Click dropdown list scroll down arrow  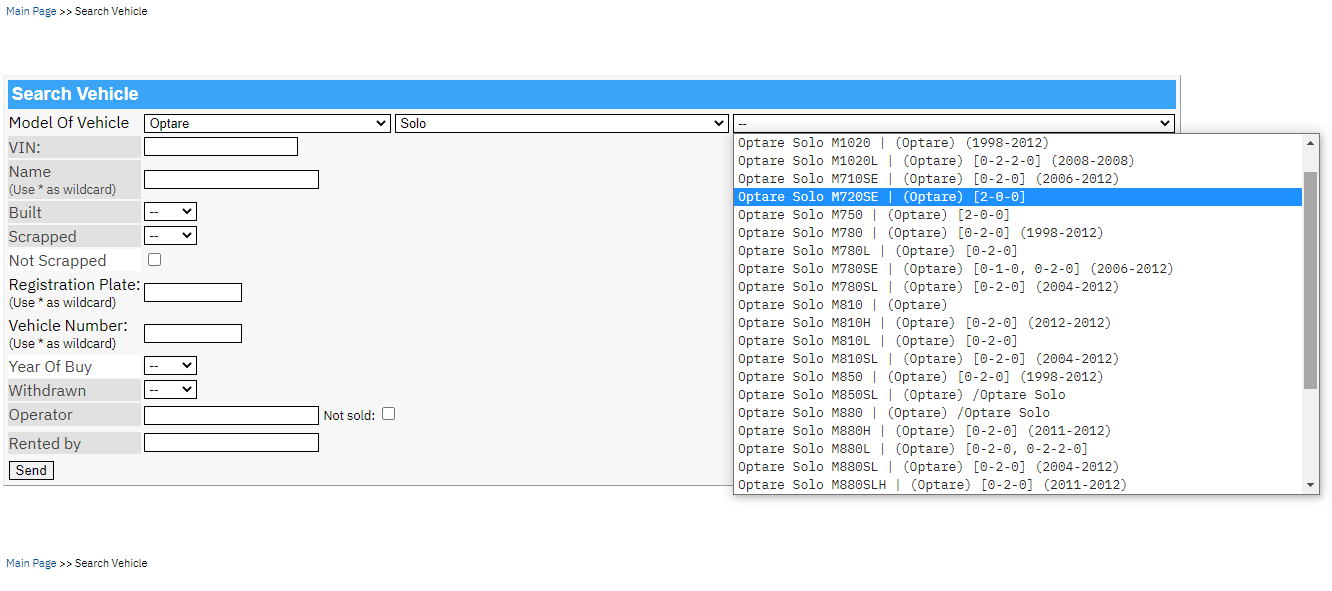[x=1311, y=485]
